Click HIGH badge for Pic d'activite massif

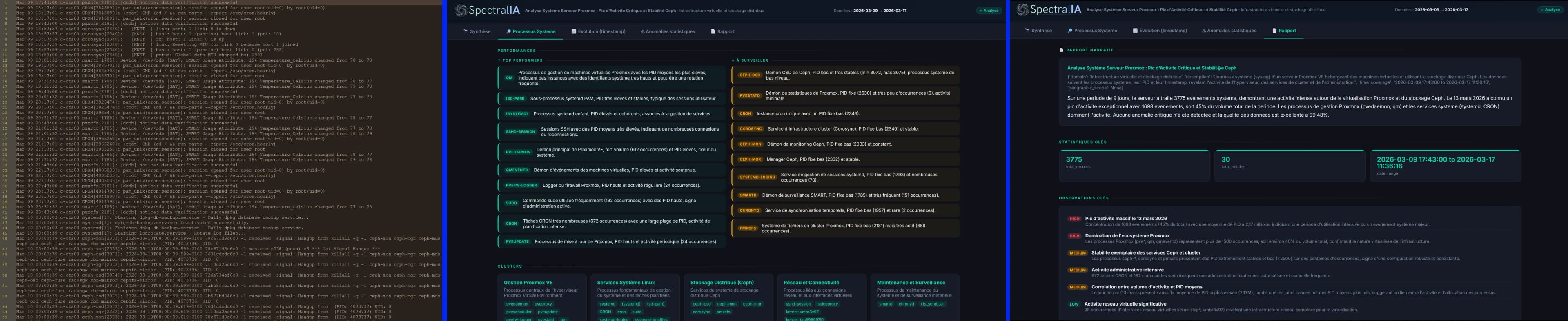(1074, 219)
